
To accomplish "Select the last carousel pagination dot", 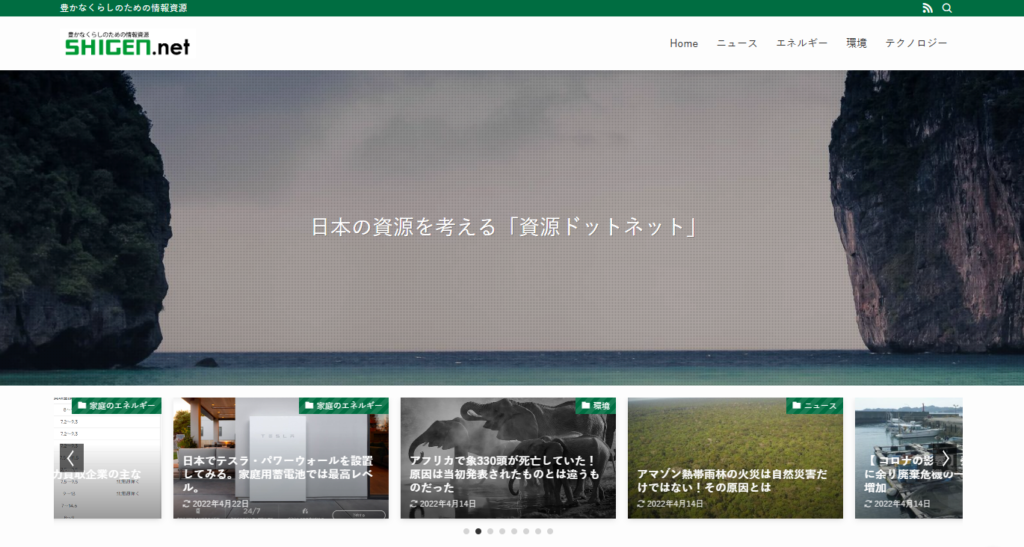I will tap(550, 532).
